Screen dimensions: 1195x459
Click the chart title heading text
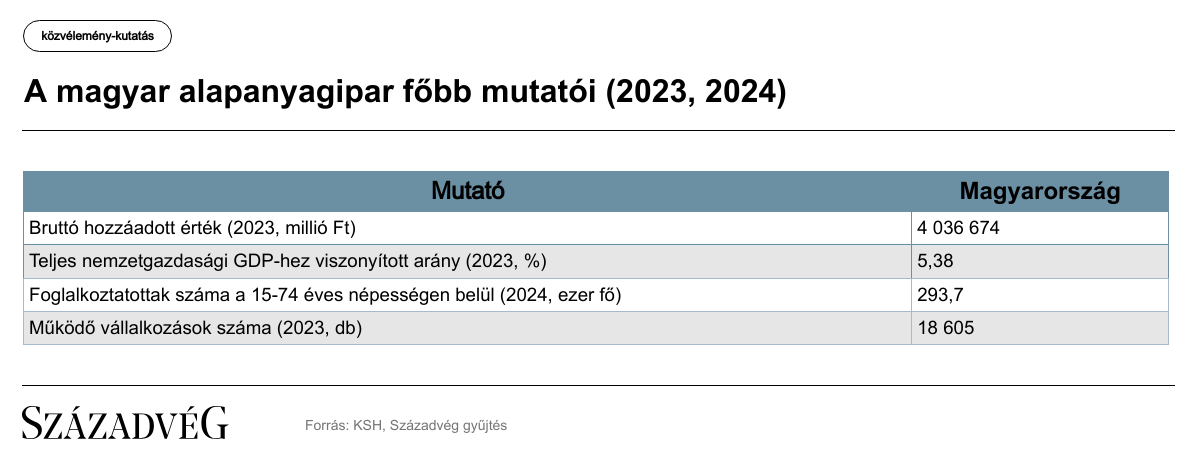pos(405,92)
